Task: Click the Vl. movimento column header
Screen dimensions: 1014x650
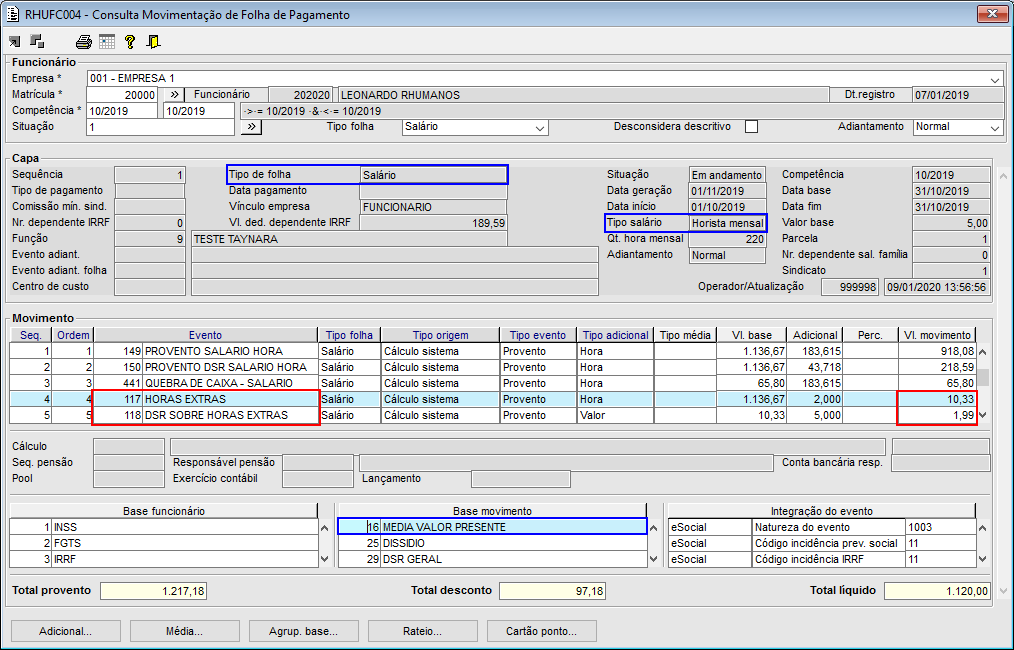Action: point(935,335)
